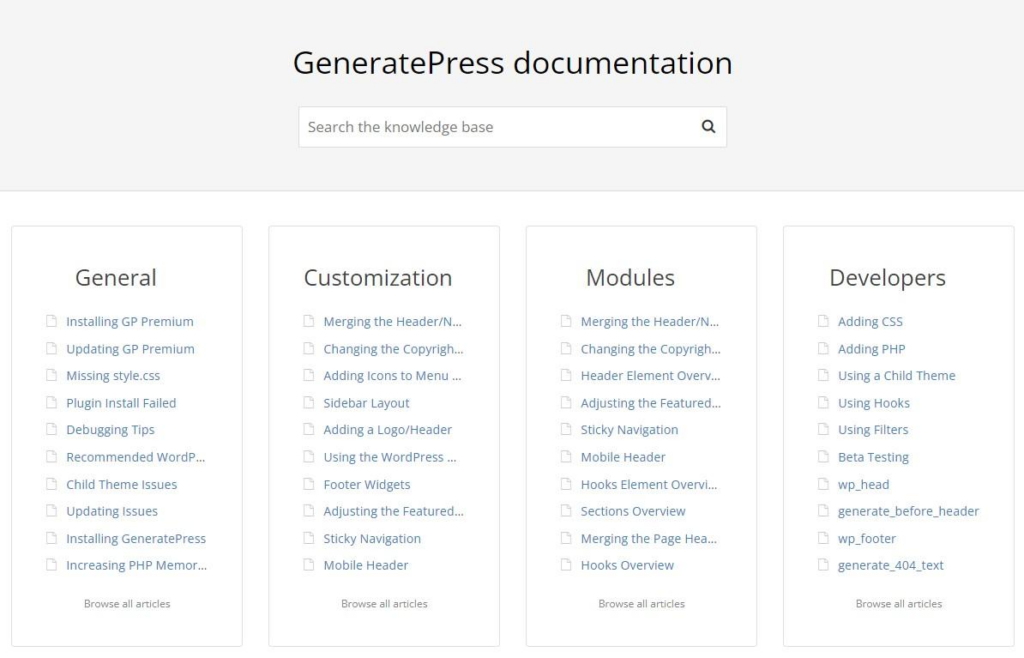Open Sidebar Layout article
Viewport: 1024px width, 658px height.
coord(366,403)
